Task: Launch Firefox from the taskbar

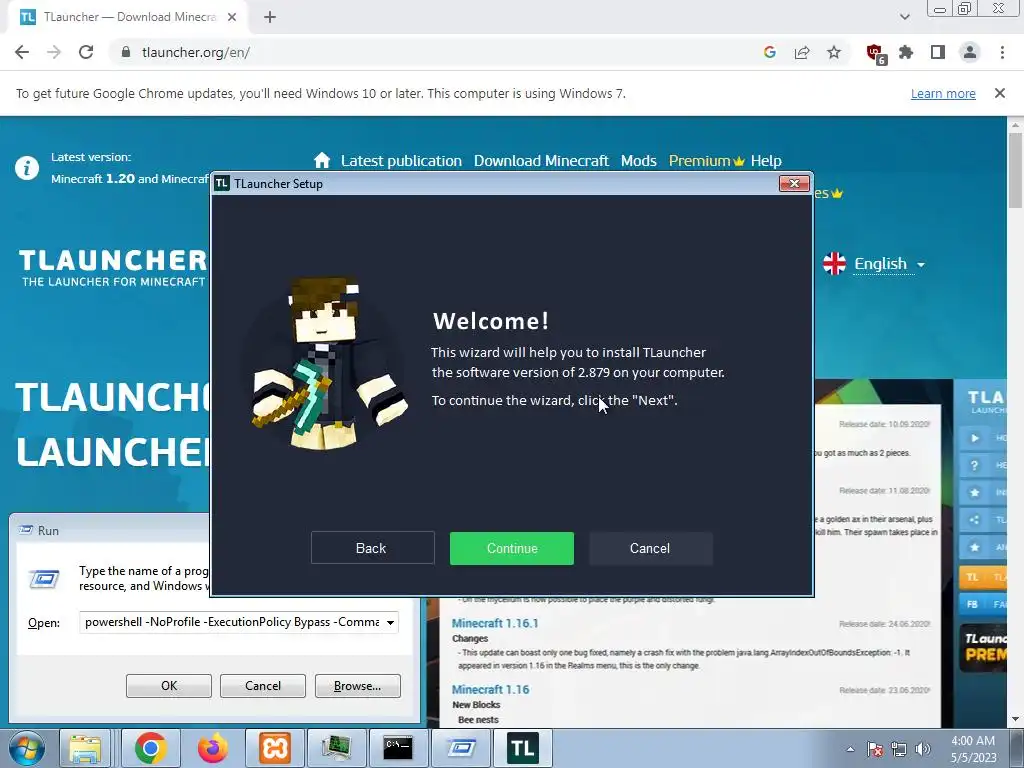Action: (213, 748)
